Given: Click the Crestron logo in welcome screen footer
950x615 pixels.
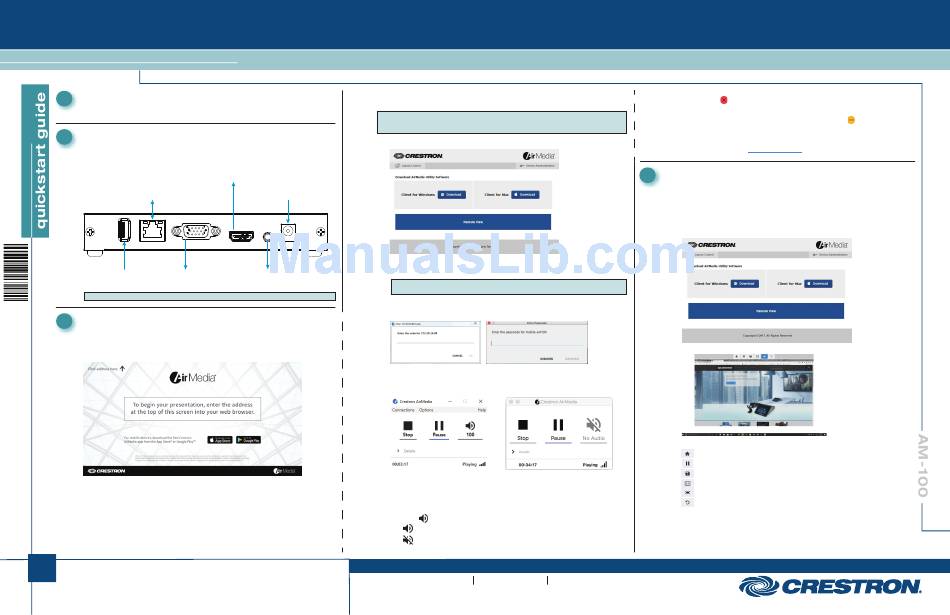Looking at the screenshot, I should [107, 471].
